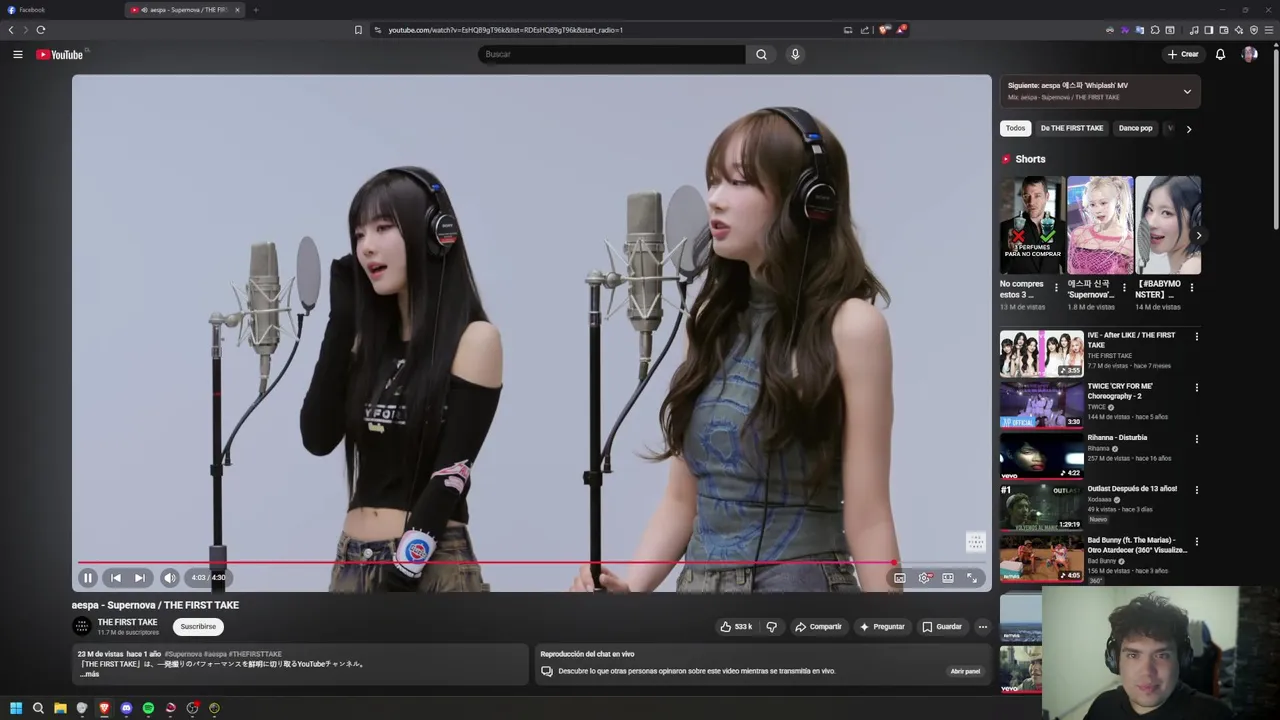The height and width of the screenshot is (720, 1280).
Task: Open TWICE CRY FOR ME video
Action: 1042,405
